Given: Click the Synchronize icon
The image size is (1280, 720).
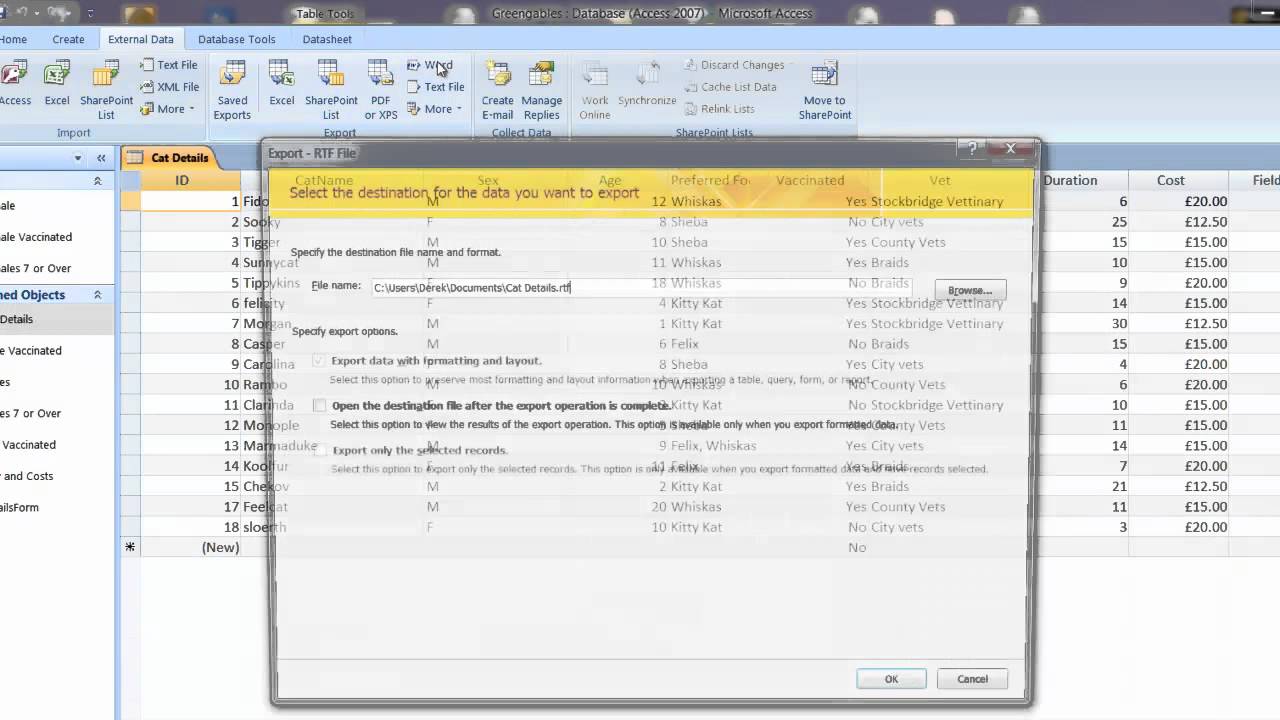Looking at the screenshot, I should [x=647, y=85].
